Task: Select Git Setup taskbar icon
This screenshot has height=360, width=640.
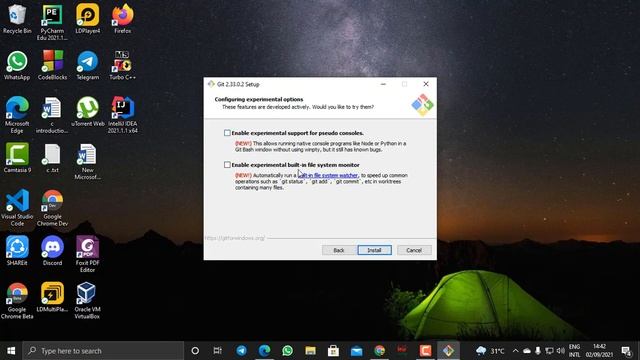Action: pos(448,351)
